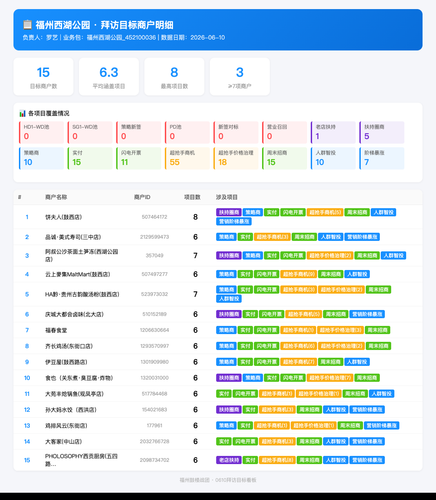Click row number 5 link

tap(27, 294)
